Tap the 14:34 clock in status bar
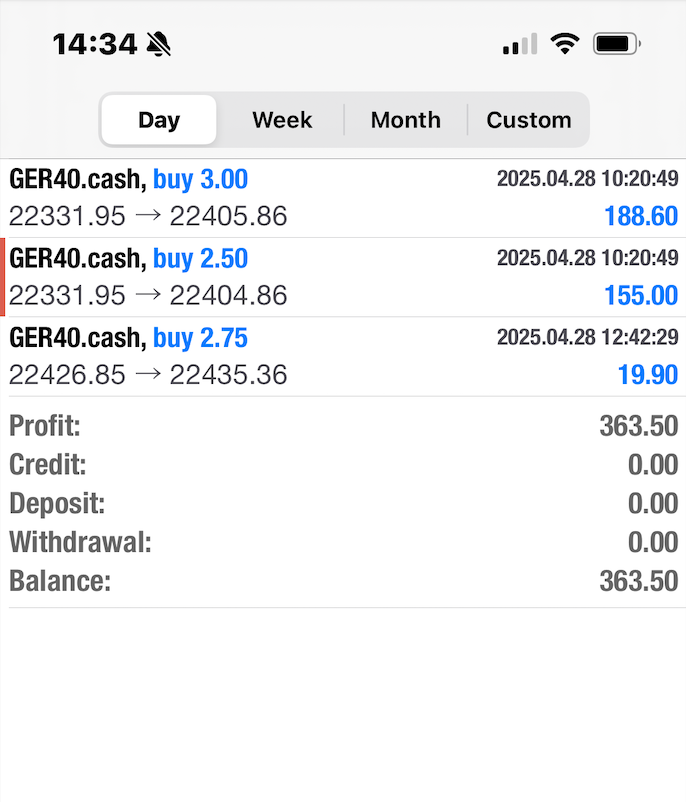The image size is (686, 802). coord(93,44)
